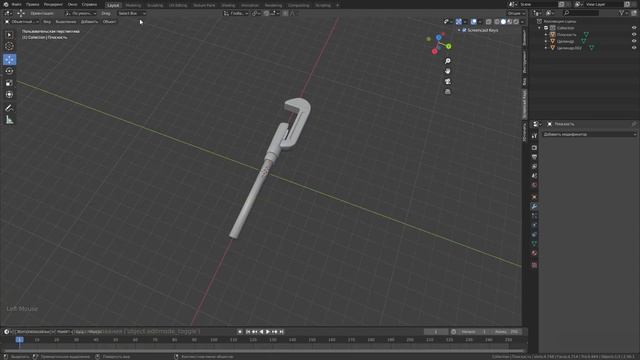The height and width of the screenshot is (360, 640).
Task: Open the Window menu
Action: pos(72,4)
